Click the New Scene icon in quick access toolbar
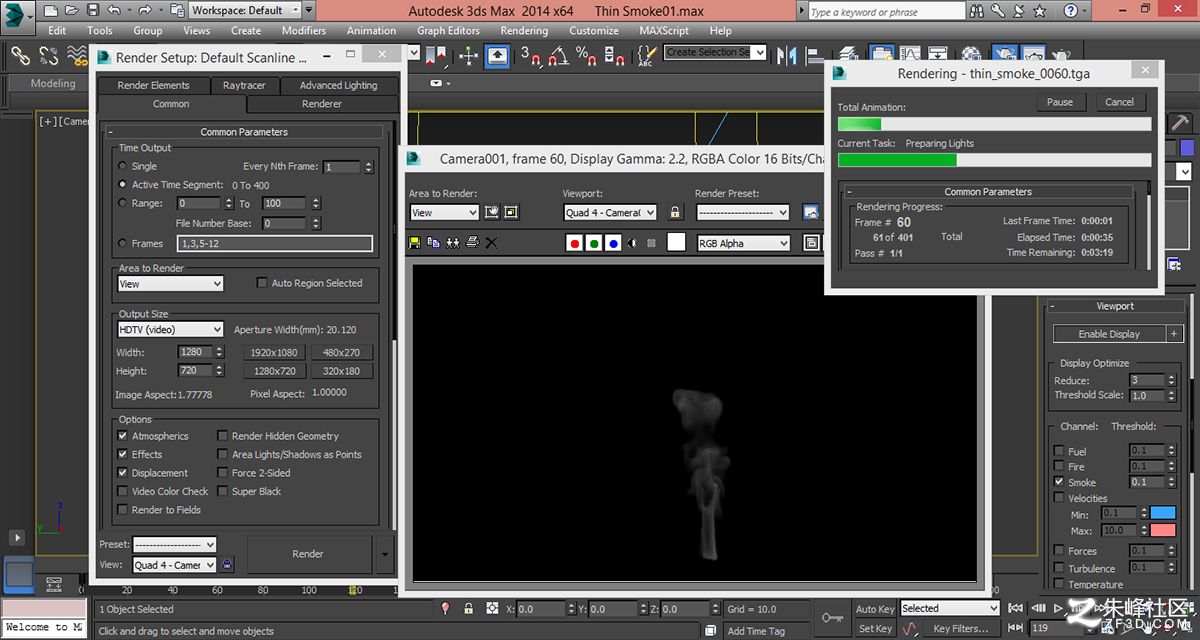1200x640 pixels. [50, 10]
